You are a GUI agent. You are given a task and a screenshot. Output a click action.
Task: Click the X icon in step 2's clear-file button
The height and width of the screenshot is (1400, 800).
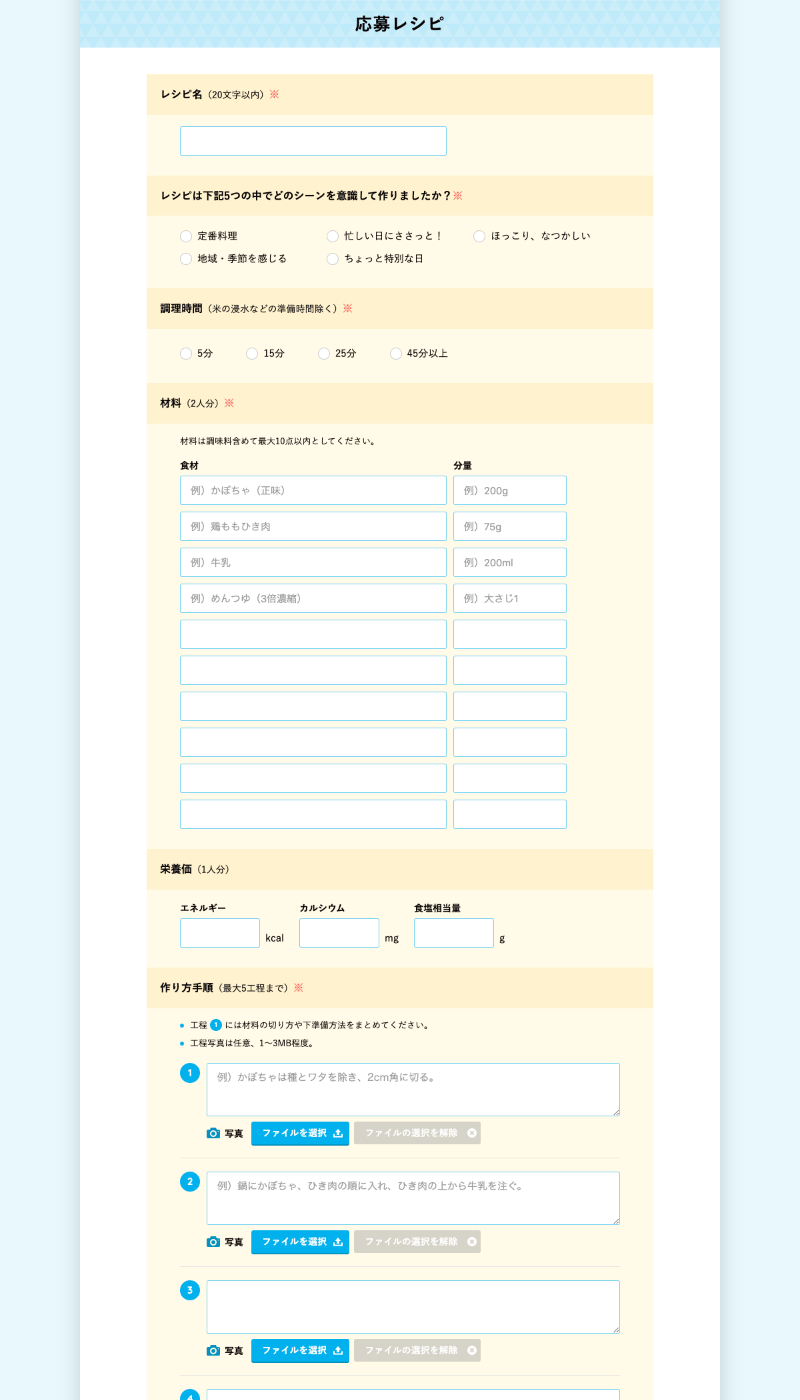(x=472, y=1242)
